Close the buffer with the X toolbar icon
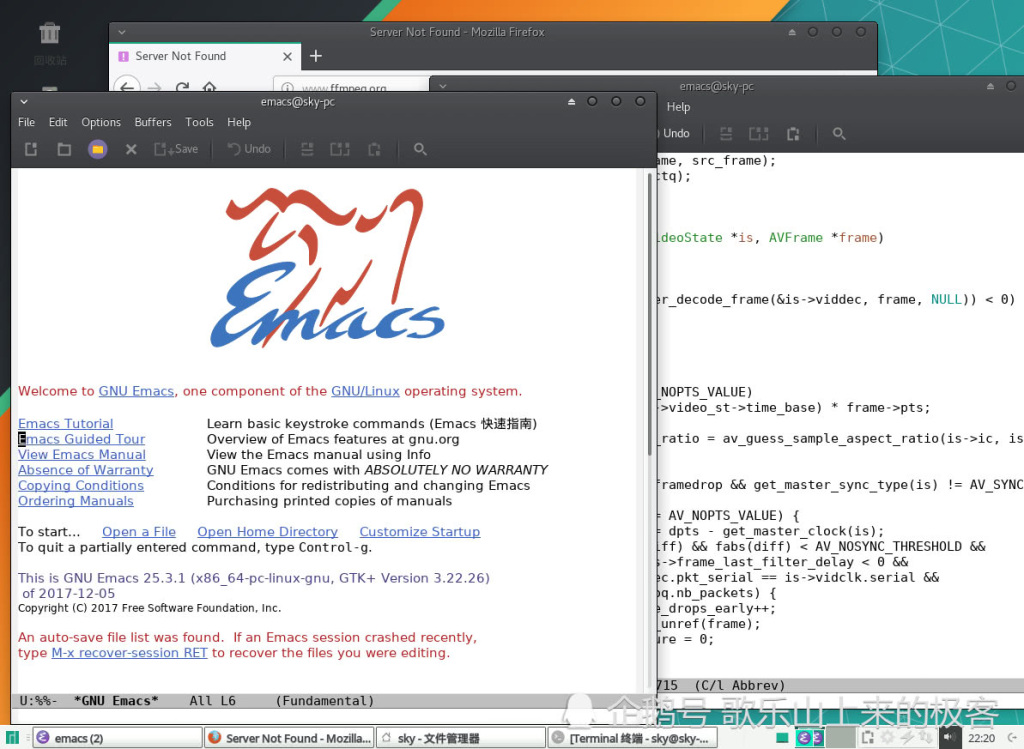The image size is (1024, 749). [131, 150]
